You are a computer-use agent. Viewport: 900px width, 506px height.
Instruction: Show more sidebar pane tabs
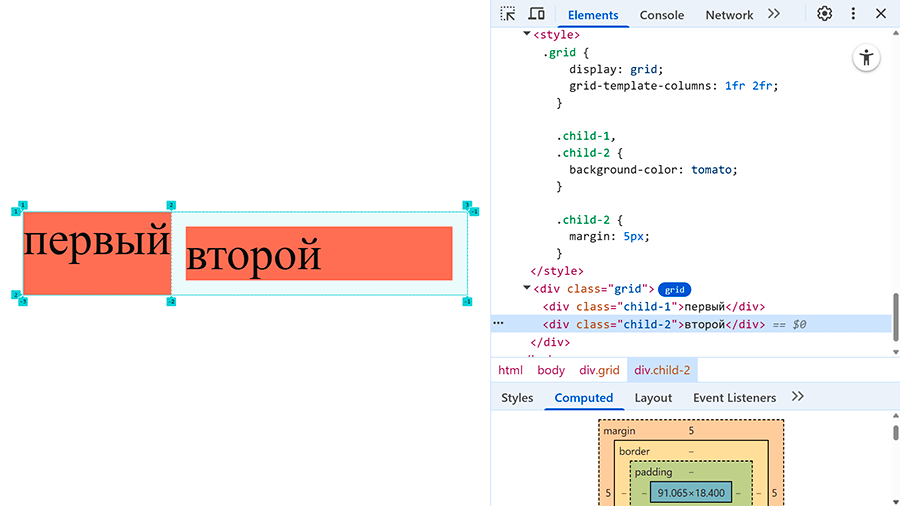point(798,397)
